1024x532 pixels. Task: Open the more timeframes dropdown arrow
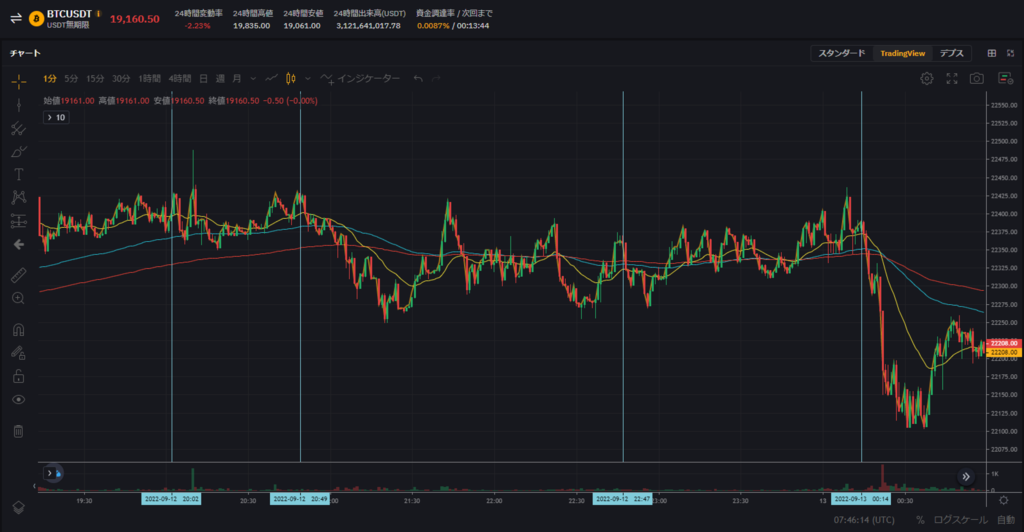253,79
